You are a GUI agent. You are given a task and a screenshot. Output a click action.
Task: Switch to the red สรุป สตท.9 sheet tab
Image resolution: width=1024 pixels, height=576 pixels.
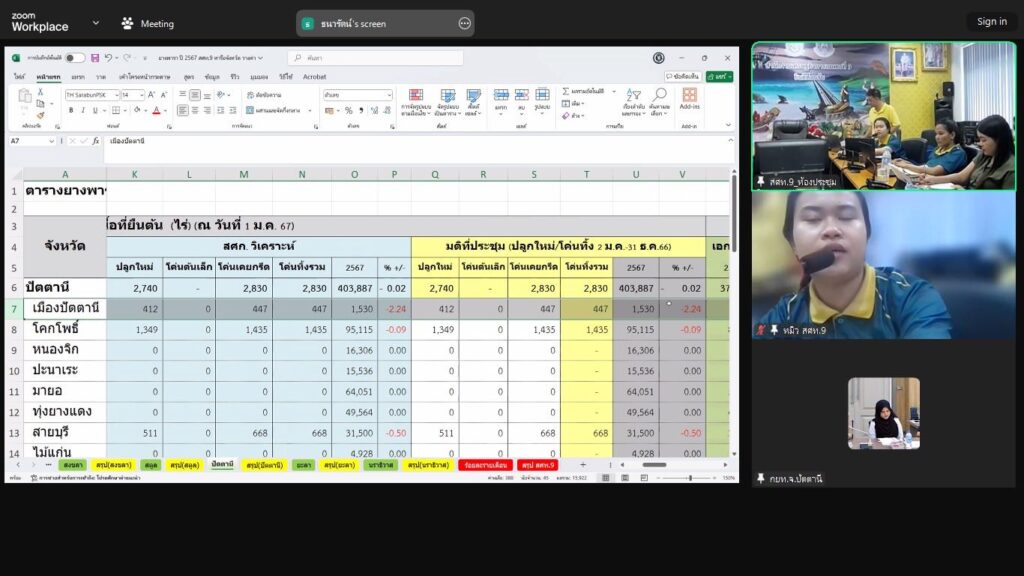click(538, 465)
